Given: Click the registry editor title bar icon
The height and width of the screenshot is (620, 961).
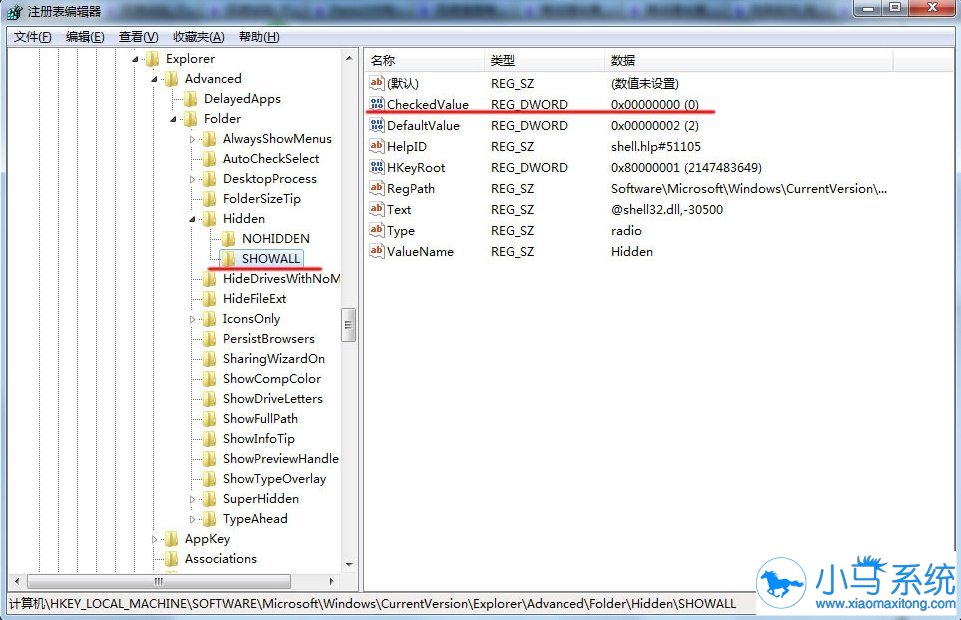Looking at the screenshot, I should pos(15,12).
